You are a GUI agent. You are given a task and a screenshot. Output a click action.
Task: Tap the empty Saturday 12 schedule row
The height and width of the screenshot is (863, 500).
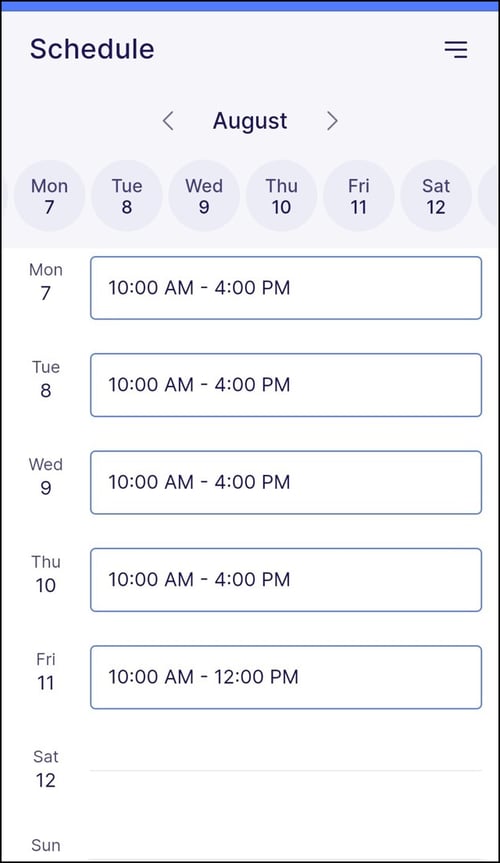tap(286, 771)
